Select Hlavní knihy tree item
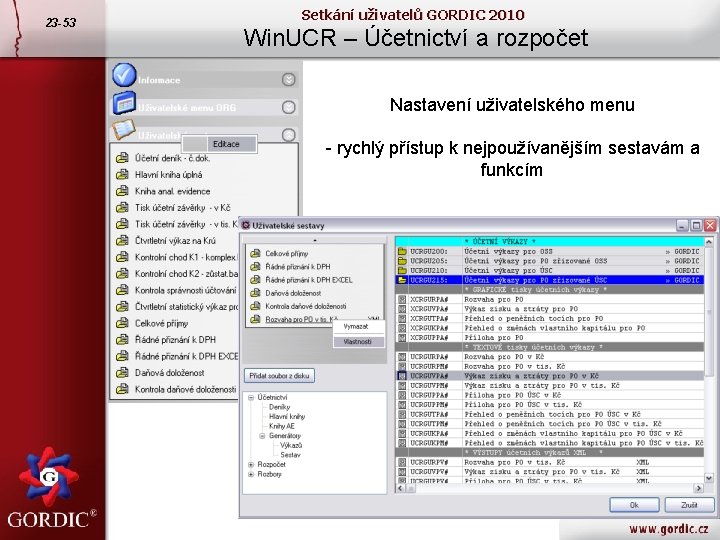This screenshot has width=720, height=540. point(287,416)
